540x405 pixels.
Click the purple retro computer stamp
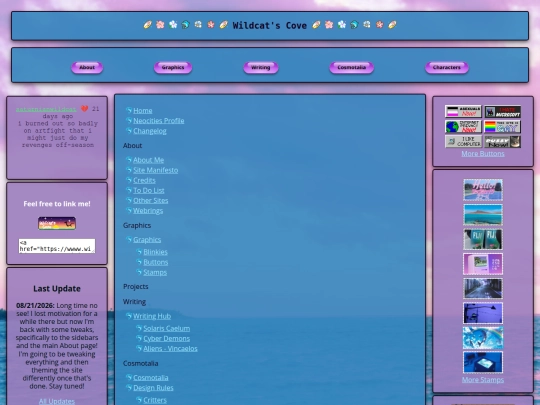pos(483,264)
